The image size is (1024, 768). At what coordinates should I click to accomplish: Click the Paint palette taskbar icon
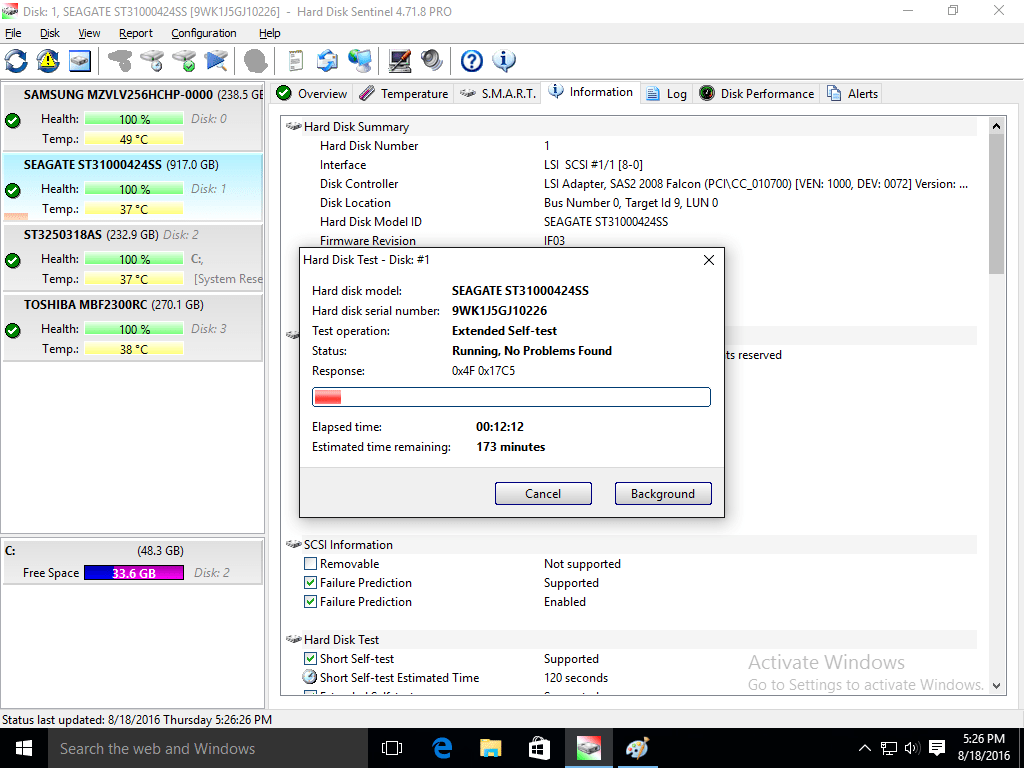[637, 748]
